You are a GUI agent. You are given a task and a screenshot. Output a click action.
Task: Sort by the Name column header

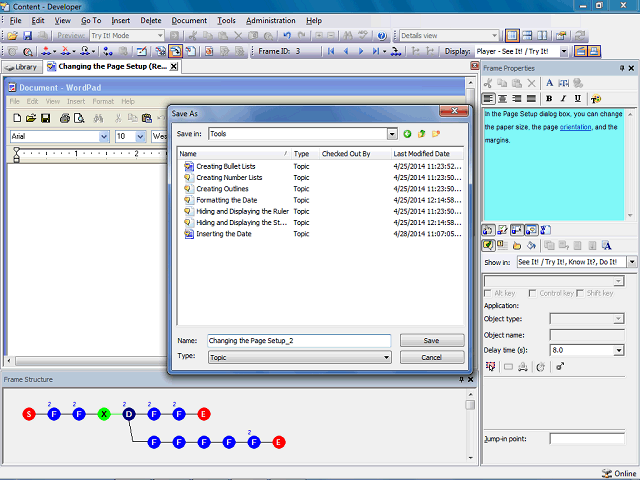point(234,154)
